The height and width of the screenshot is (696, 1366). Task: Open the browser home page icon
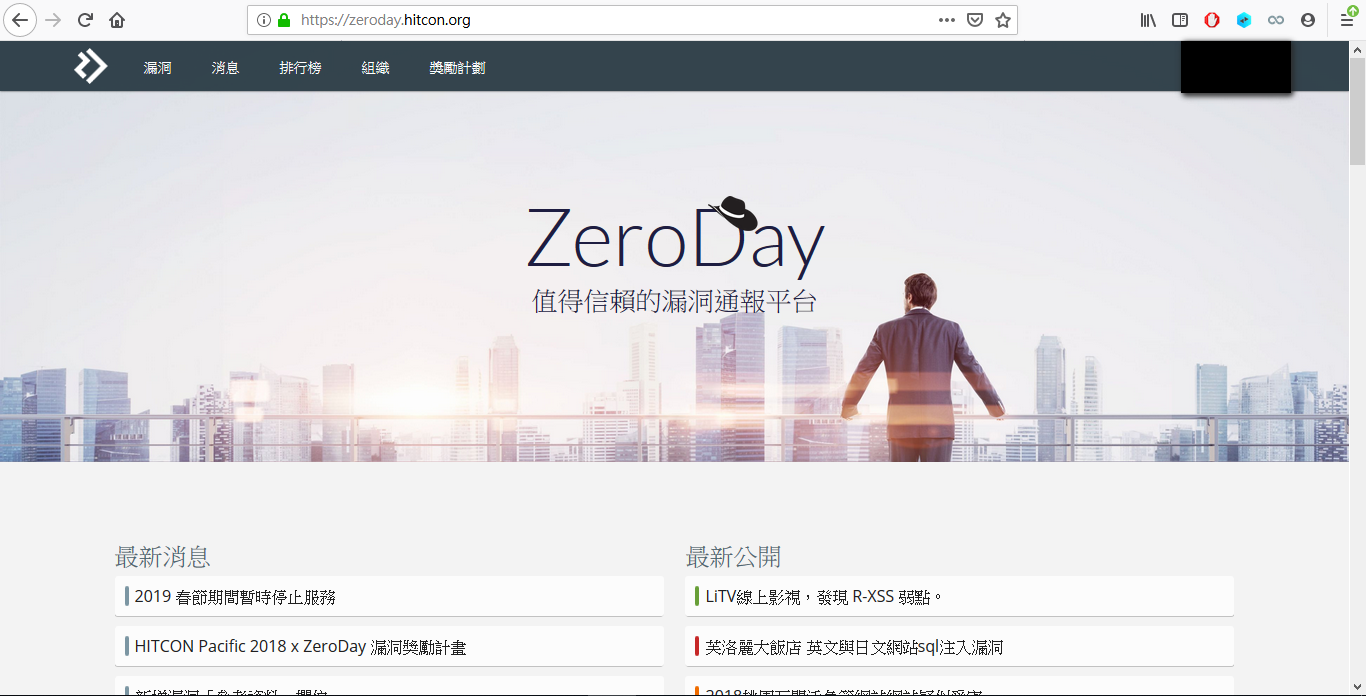pos(117,20)
